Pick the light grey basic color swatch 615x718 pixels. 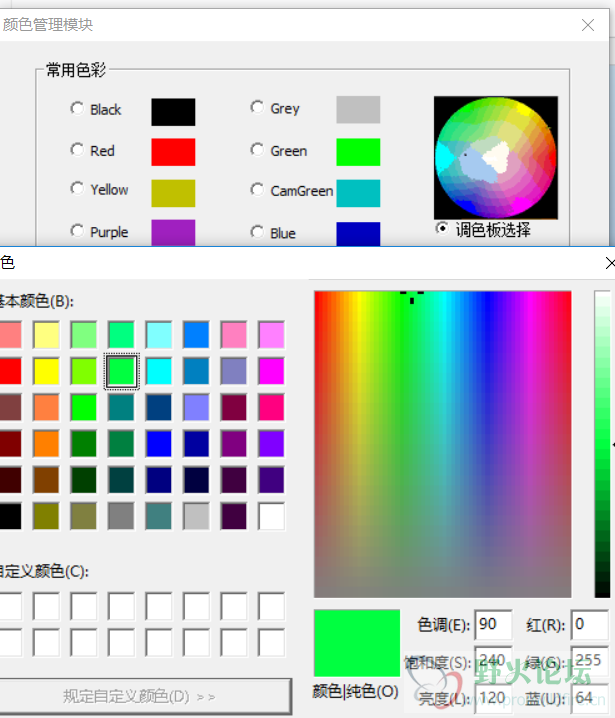tap(196, 517)
